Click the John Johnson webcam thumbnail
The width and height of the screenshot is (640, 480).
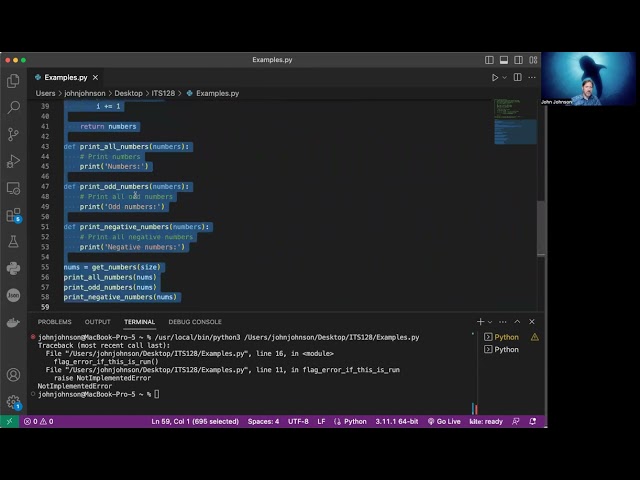pyautogui.click(x=588, y=79)
